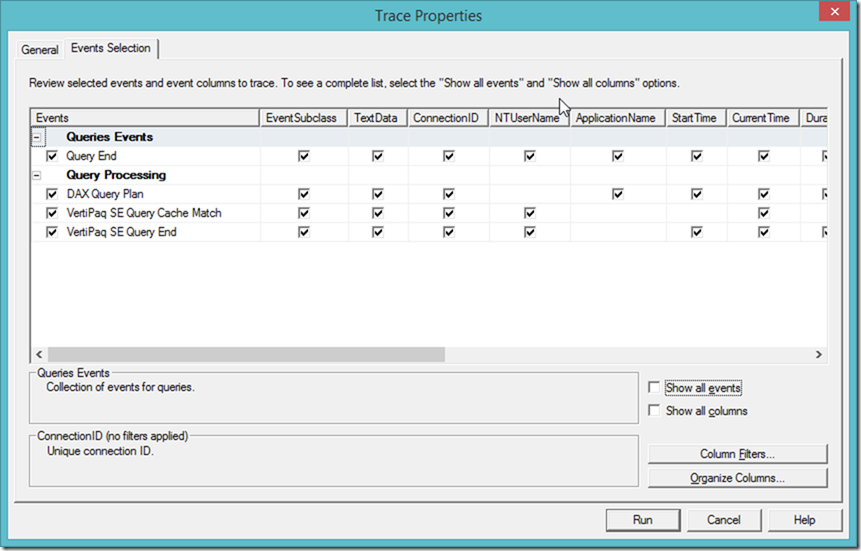Toggle ApplicationName for Query End
The image size is (861, 551).
(x=618, y=156)
